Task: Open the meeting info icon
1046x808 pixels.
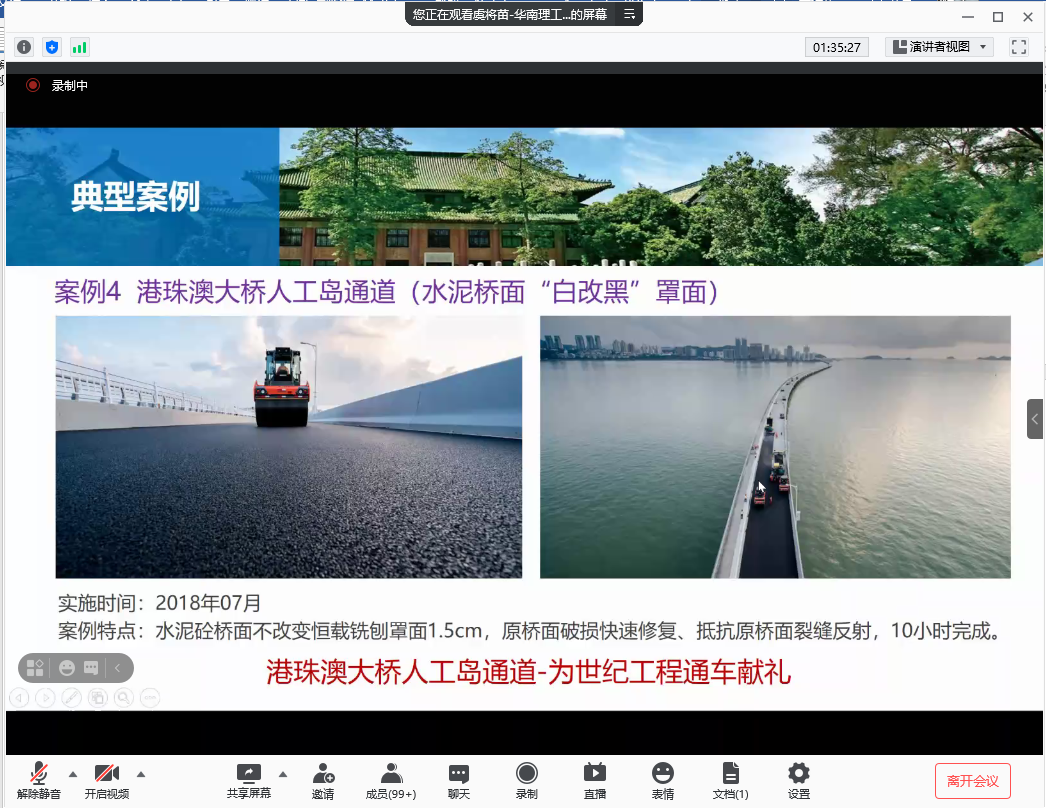Action: [24, 47]
